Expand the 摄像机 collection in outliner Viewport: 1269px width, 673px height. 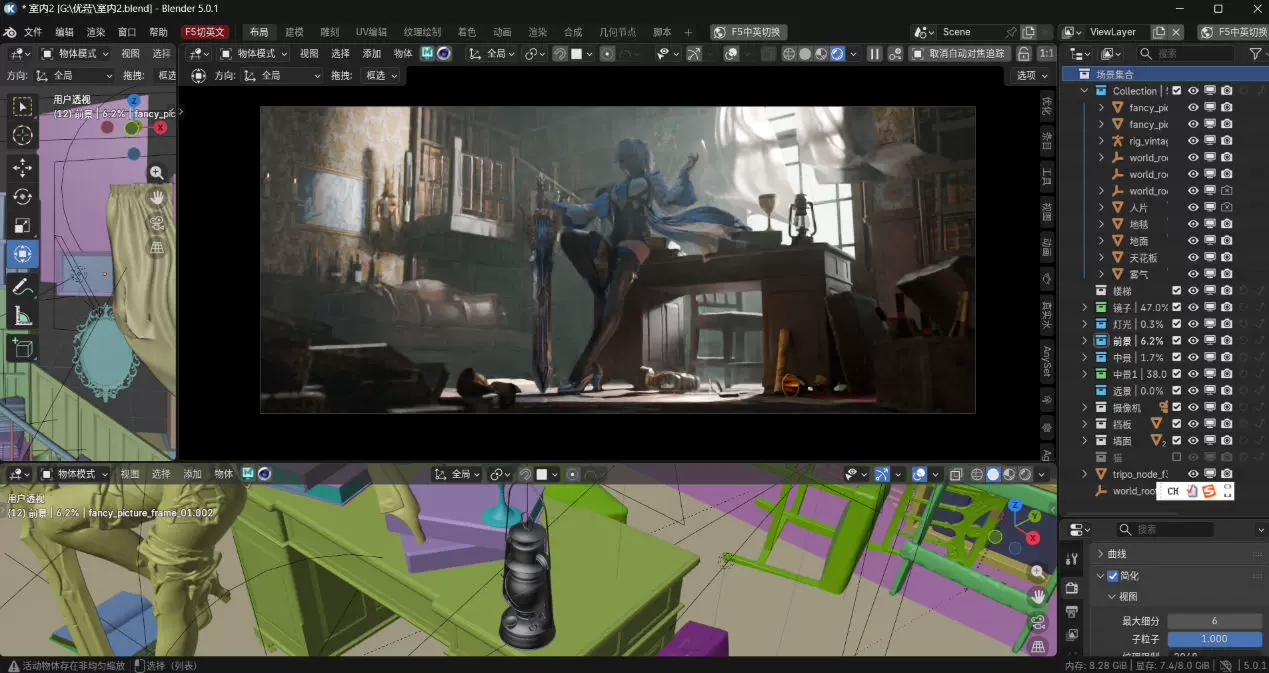(1085, 407)
